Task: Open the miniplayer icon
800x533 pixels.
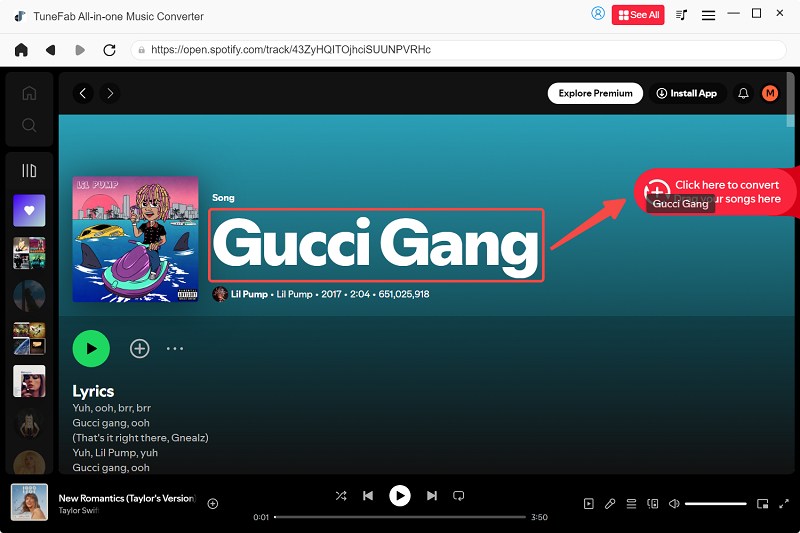Action: (x=763, y=504)
